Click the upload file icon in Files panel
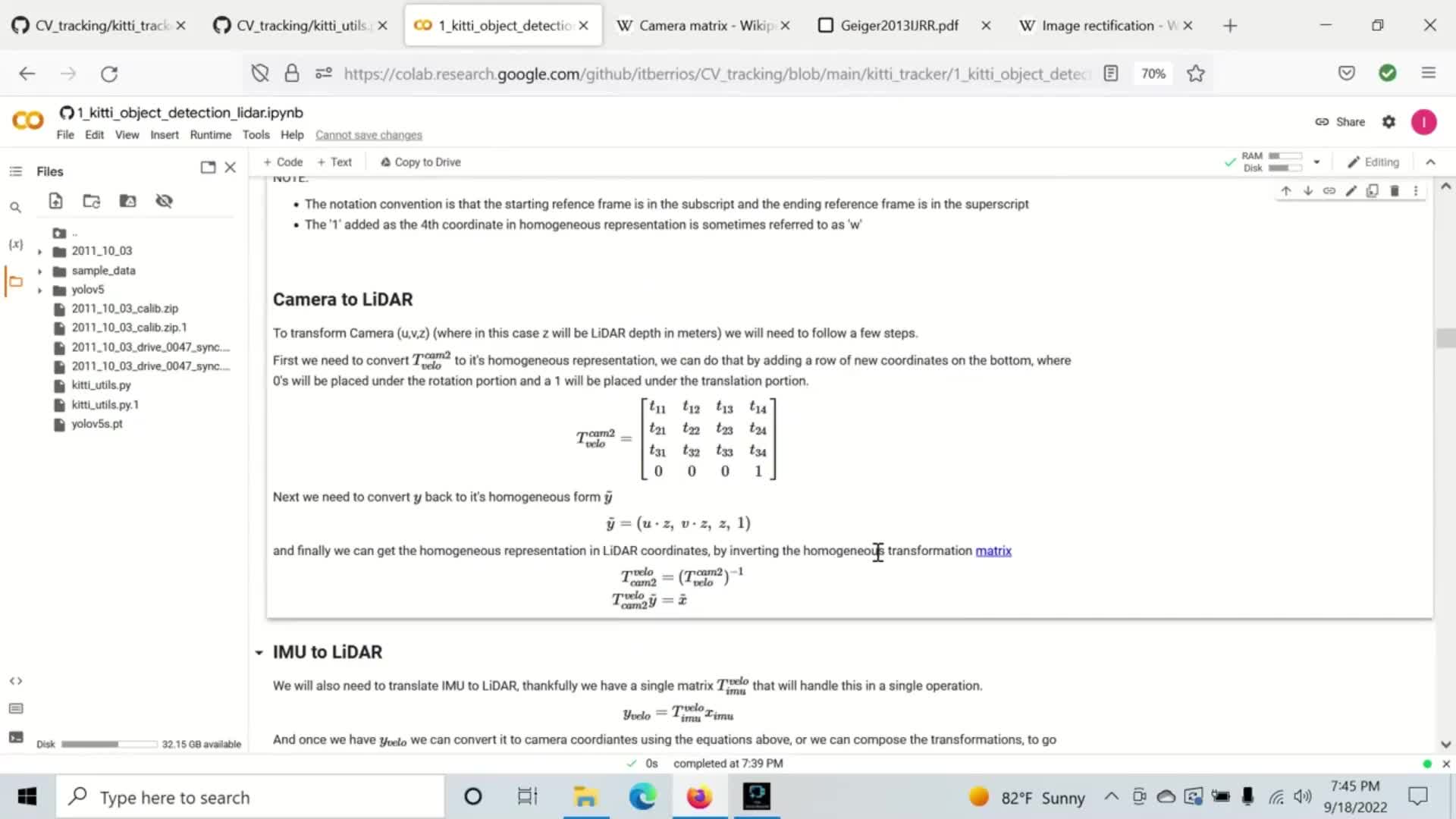 coord(55,200)
